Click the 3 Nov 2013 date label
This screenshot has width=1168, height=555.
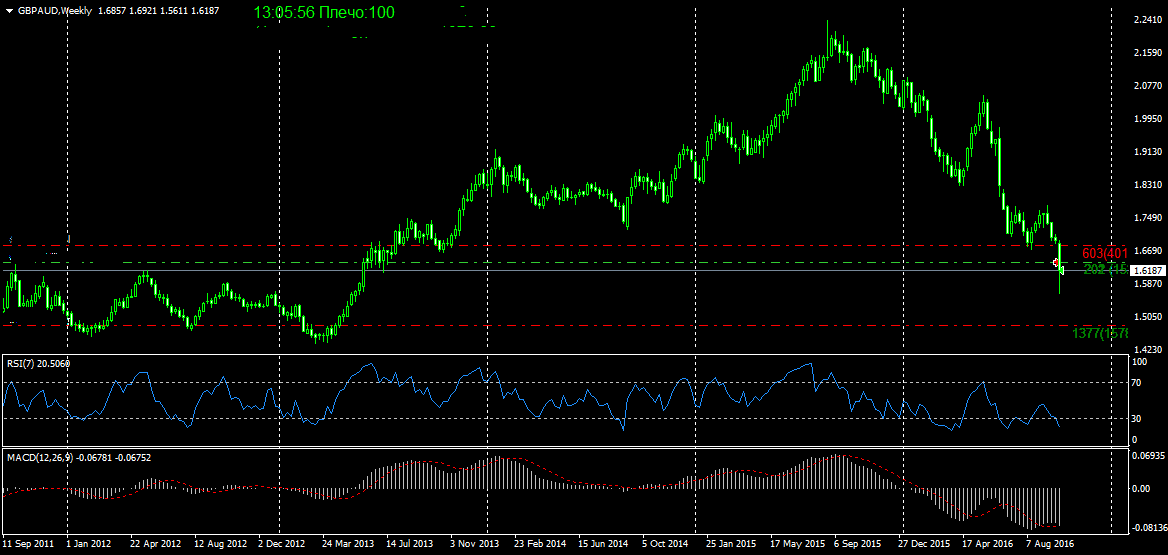pyautogui.click(x=475, y=543)
